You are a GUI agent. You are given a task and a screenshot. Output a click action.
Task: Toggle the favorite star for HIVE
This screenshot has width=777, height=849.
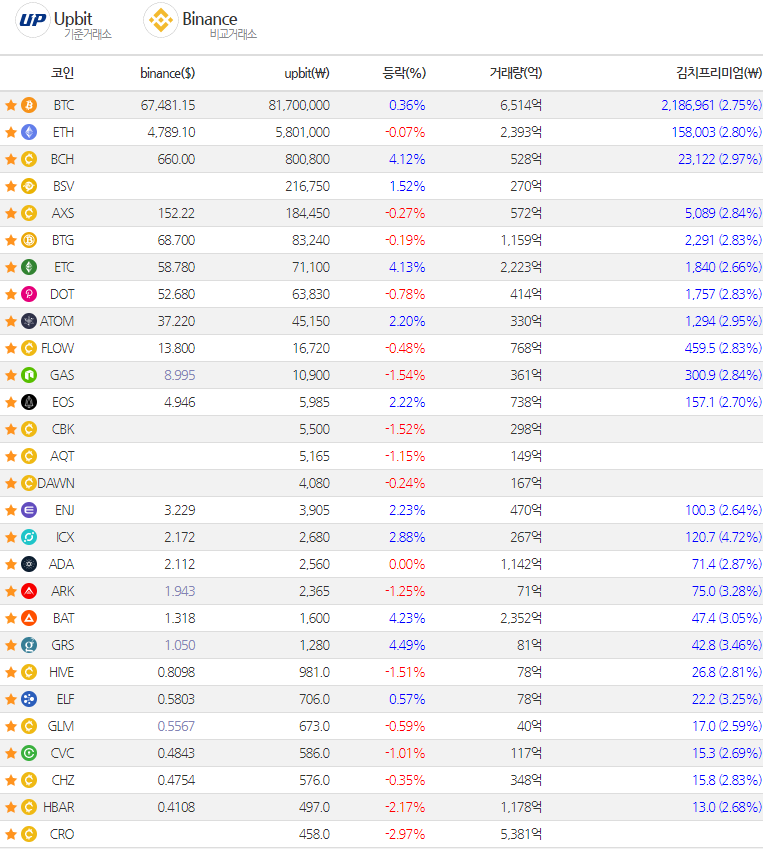11,672
